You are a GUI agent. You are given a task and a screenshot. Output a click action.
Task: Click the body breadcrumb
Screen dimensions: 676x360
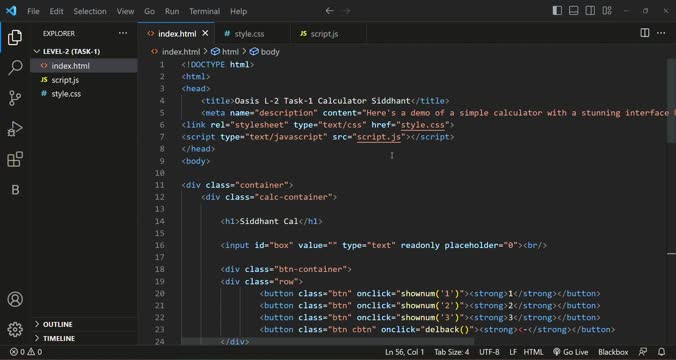click(265, 52)
